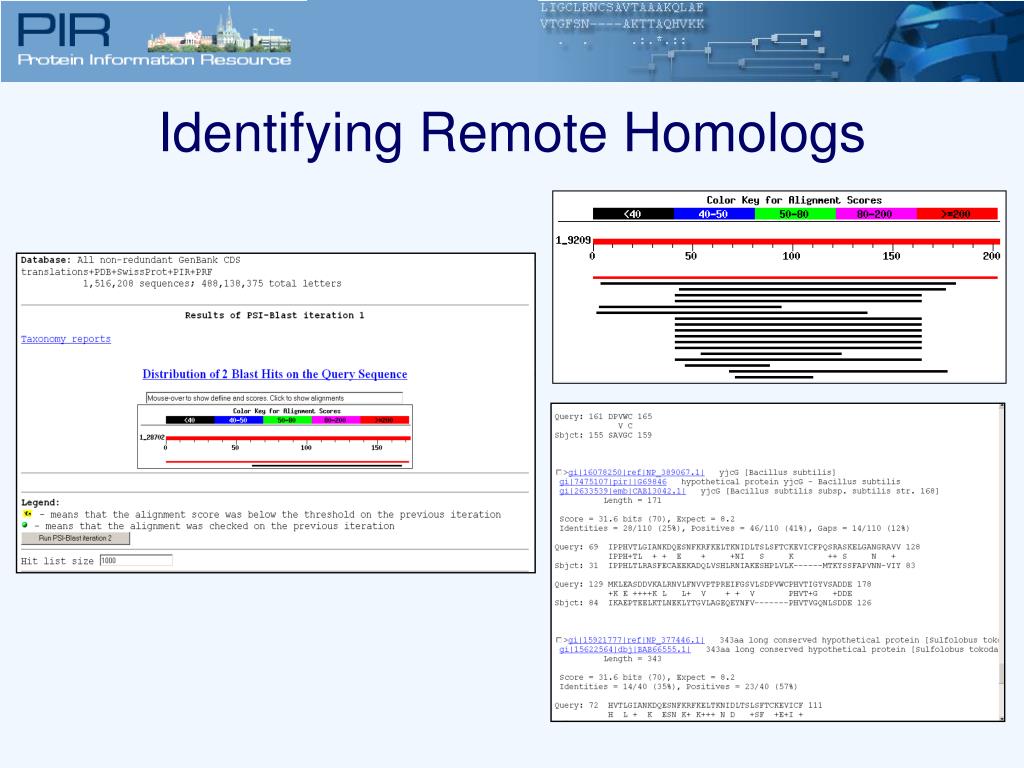Open the gi|7475107|pir||G69846 link

613,481
